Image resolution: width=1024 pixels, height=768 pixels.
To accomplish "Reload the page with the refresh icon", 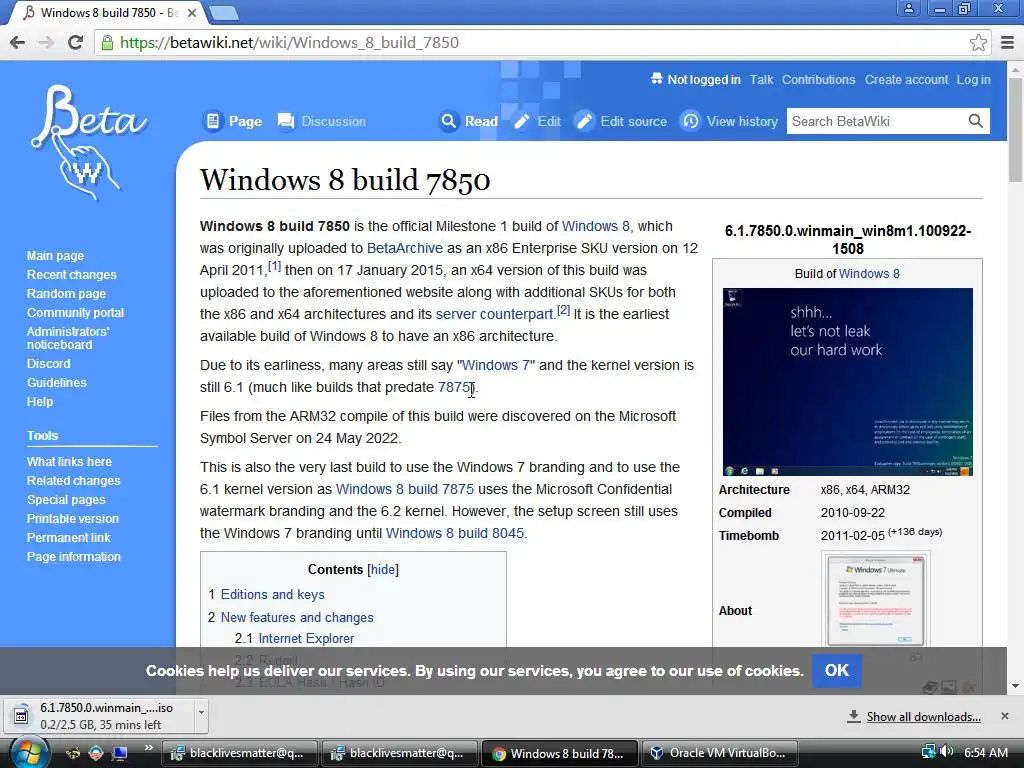I will click(76, 42).
